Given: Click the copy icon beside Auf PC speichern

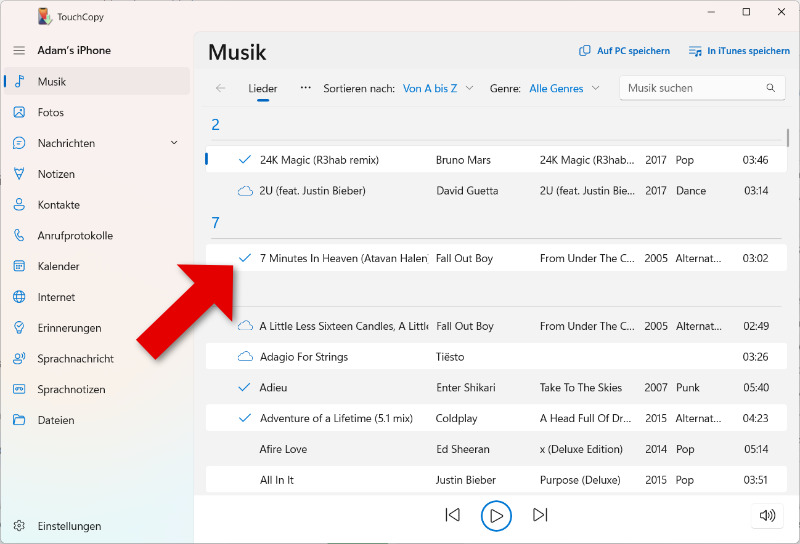Looking at the screenshot, I should pyautogui.click(x=585, y=51).
